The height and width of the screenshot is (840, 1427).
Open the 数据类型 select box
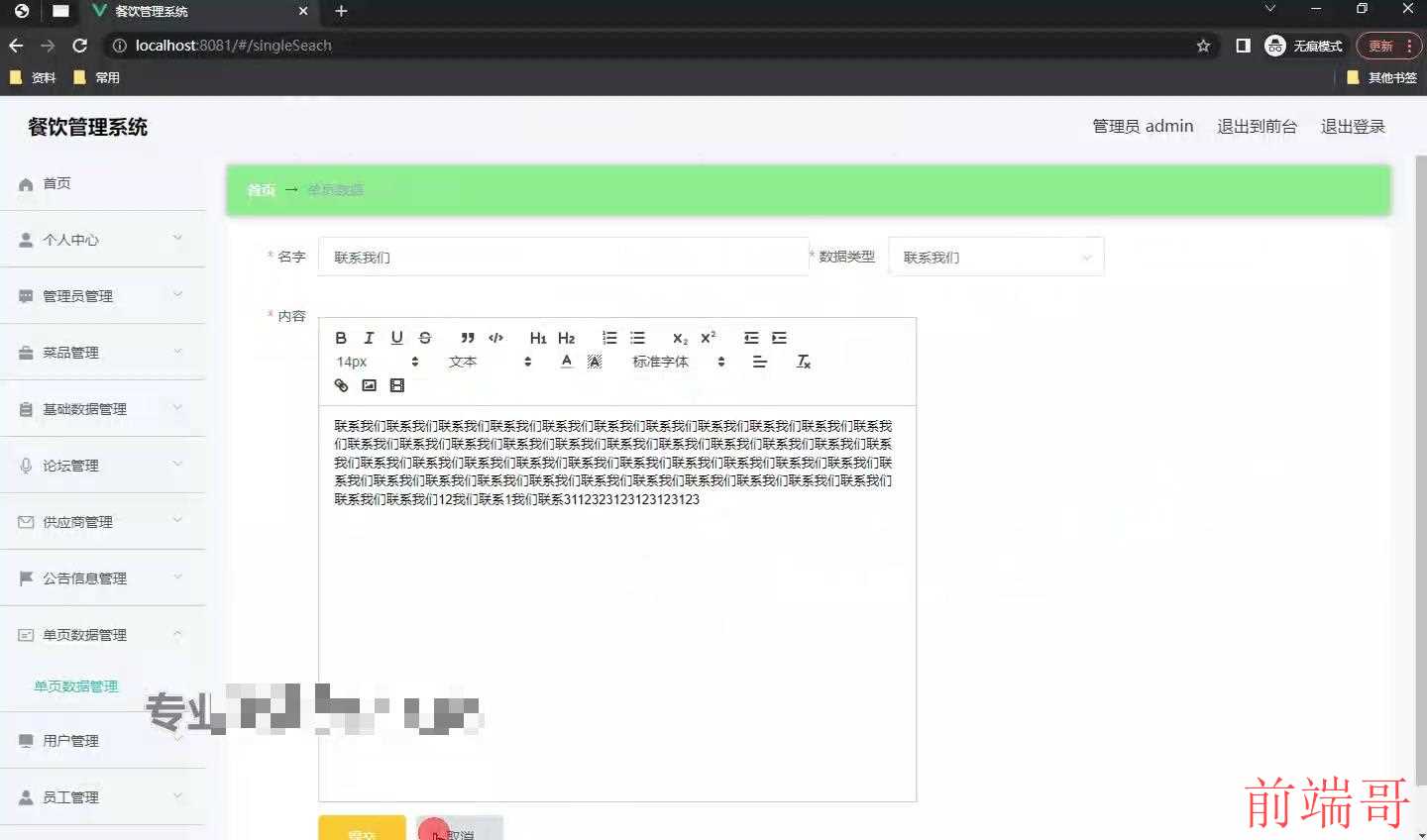996,257
